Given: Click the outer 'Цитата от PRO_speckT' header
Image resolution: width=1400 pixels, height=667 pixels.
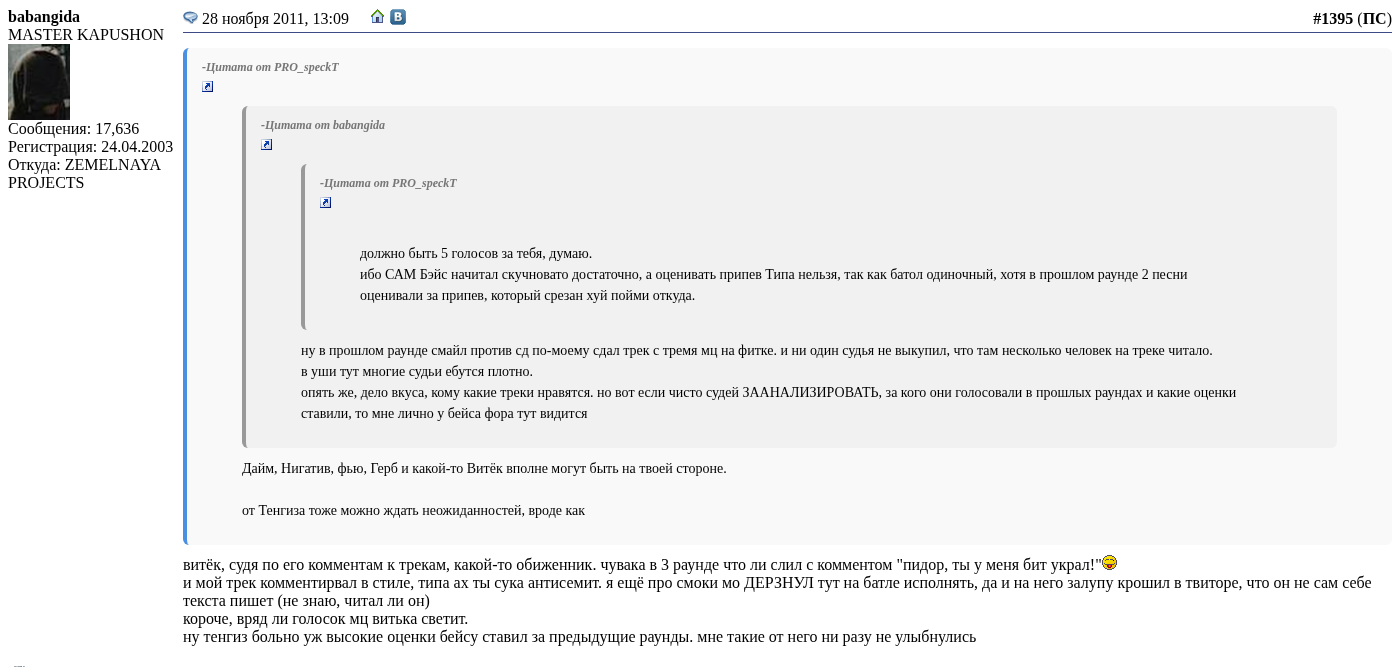Looking at the screenshot, I should click(x=270, y=67).
